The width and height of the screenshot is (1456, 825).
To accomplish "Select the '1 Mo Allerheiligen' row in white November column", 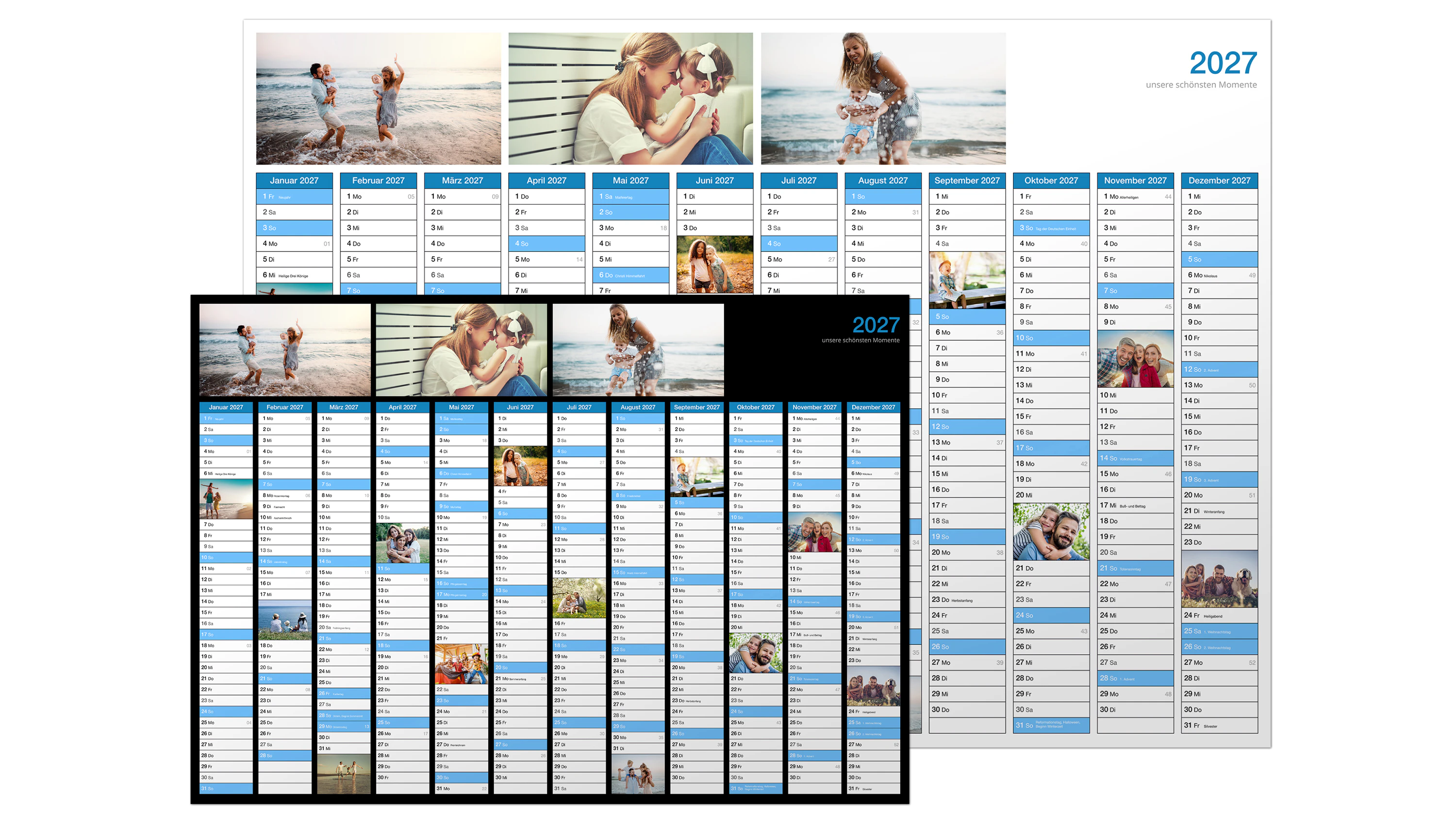I will tap(1134, 197).
